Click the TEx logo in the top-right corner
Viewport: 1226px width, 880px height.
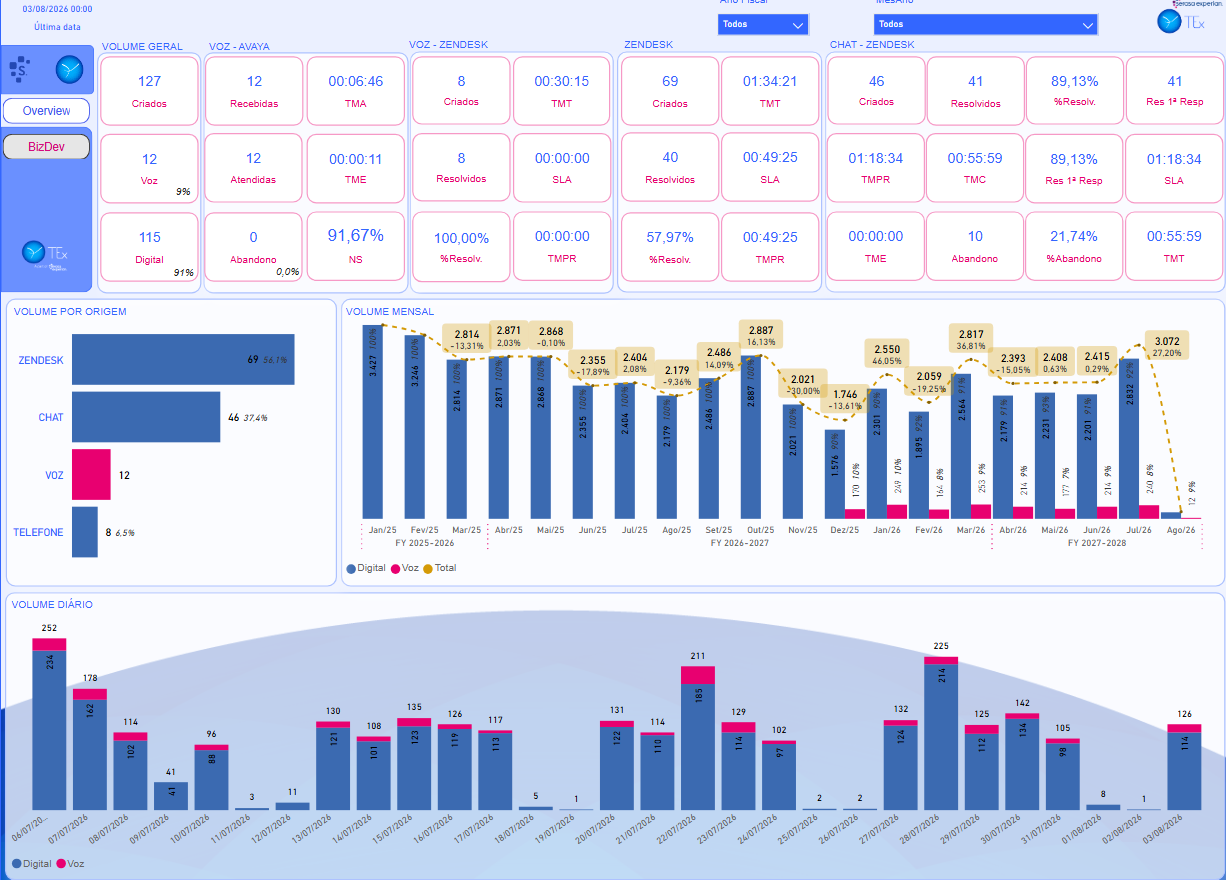(1181, 21)
